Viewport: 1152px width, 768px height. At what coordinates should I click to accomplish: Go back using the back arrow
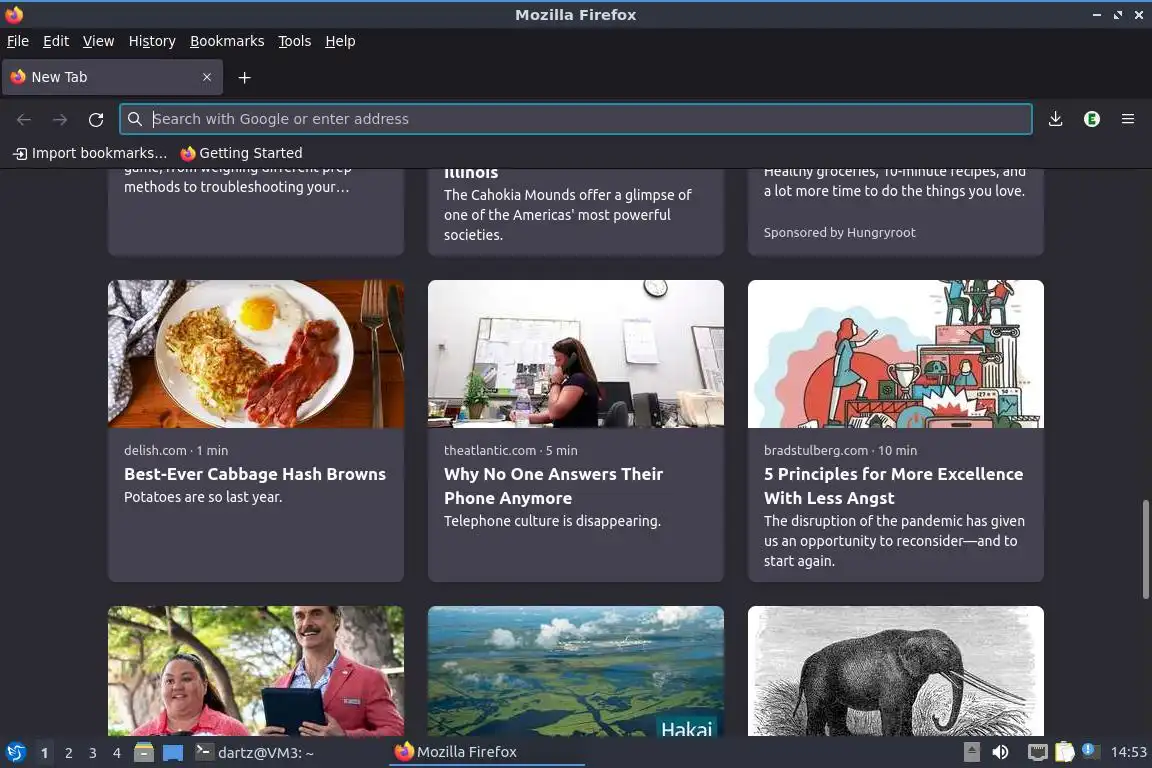(24, 119)
